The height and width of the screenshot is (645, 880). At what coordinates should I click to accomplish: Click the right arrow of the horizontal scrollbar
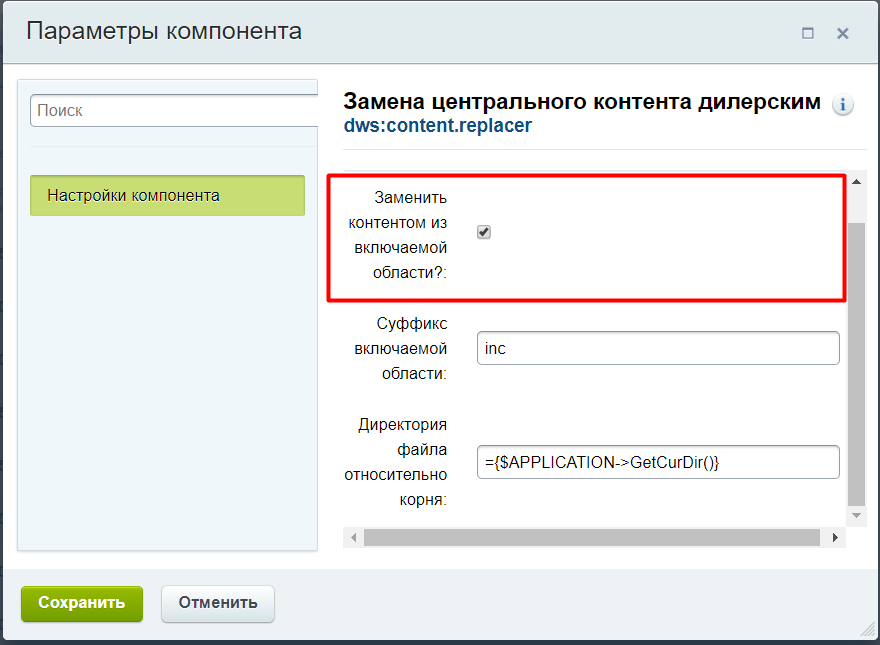[x=836, y=538]
